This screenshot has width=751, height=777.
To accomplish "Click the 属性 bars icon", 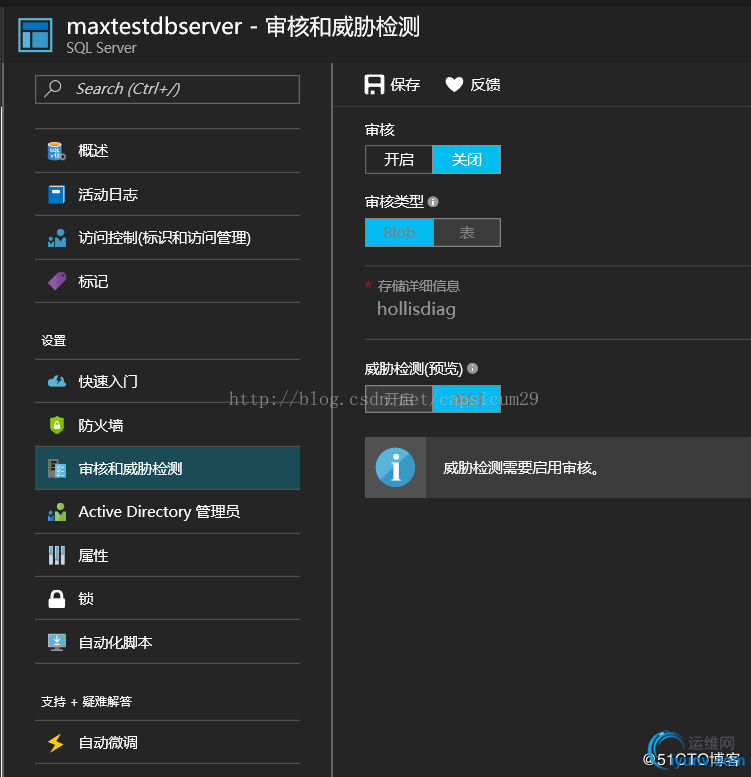I will [x=56, y=555].
